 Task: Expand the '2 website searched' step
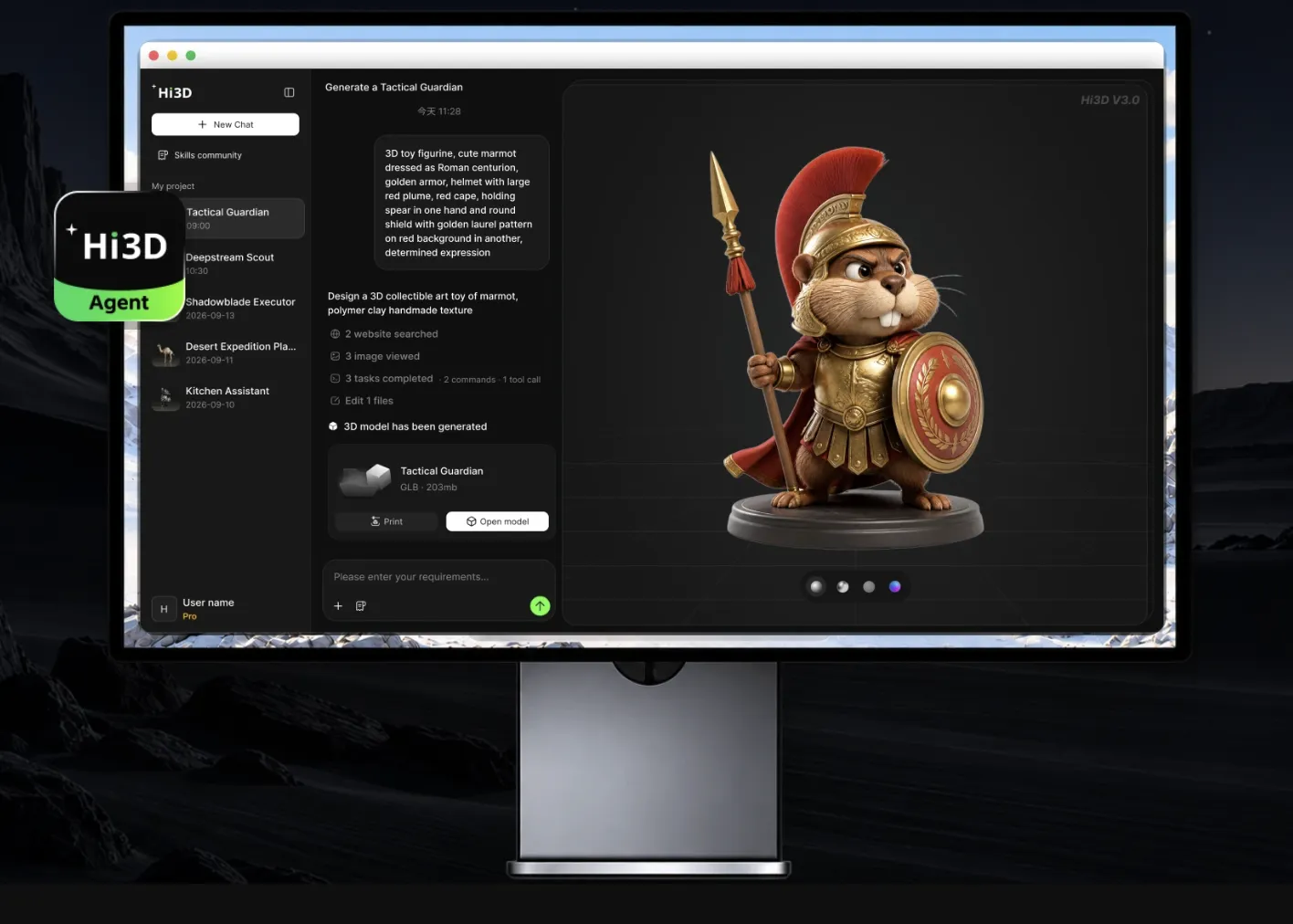click(x=384, y=334)
